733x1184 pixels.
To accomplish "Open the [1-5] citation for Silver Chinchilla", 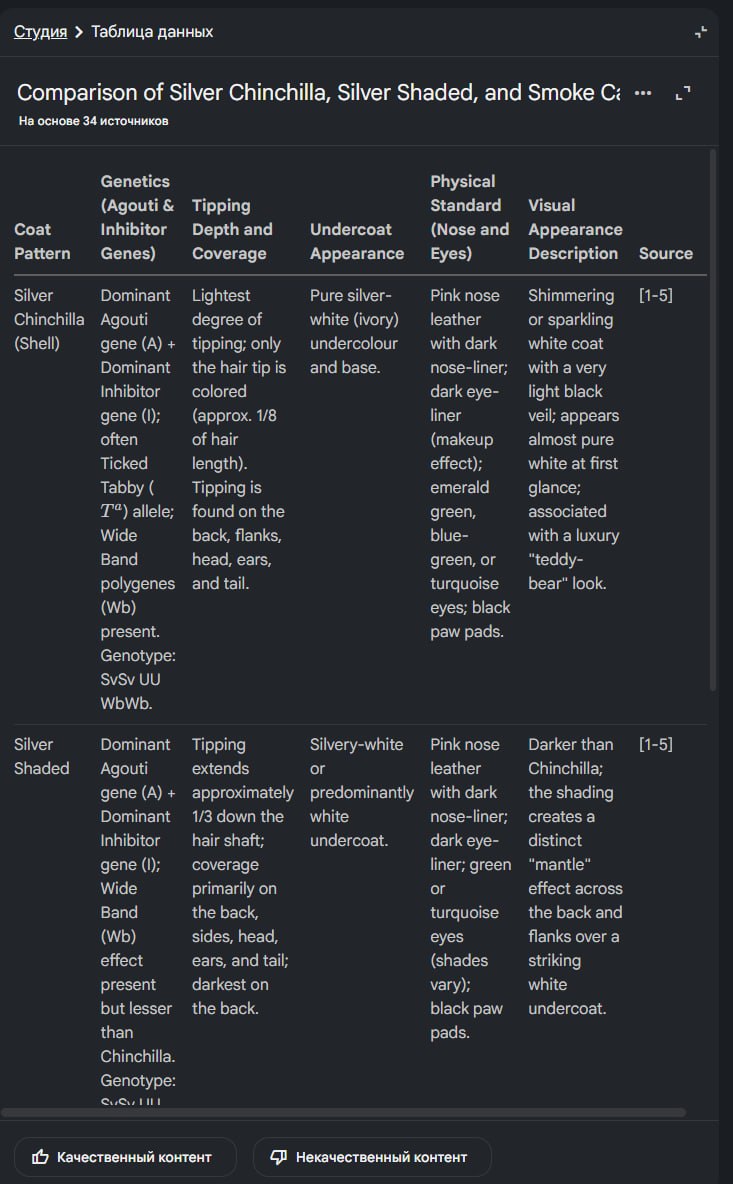I will click(655, 296).
